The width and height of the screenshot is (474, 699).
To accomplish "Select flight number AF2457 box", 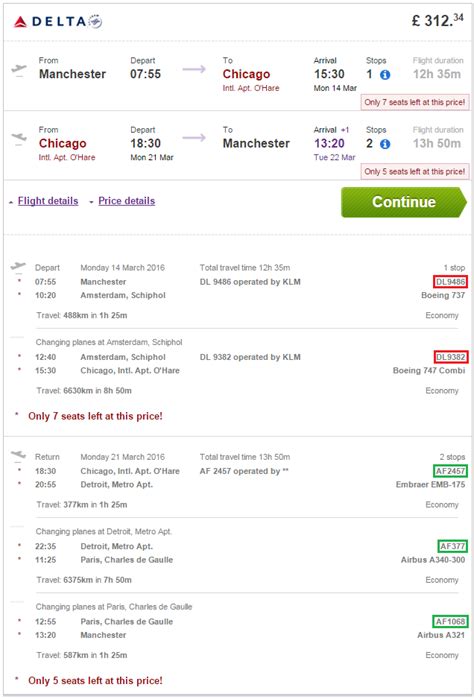I will coord(450,471).
